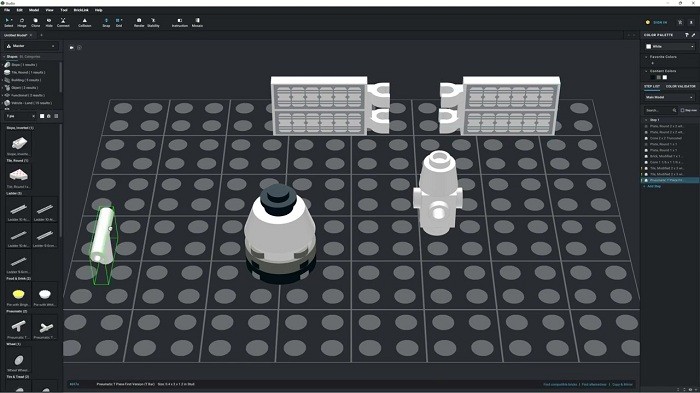
Task: Click the camera icon in viewport
Action: tap(72, 47)
